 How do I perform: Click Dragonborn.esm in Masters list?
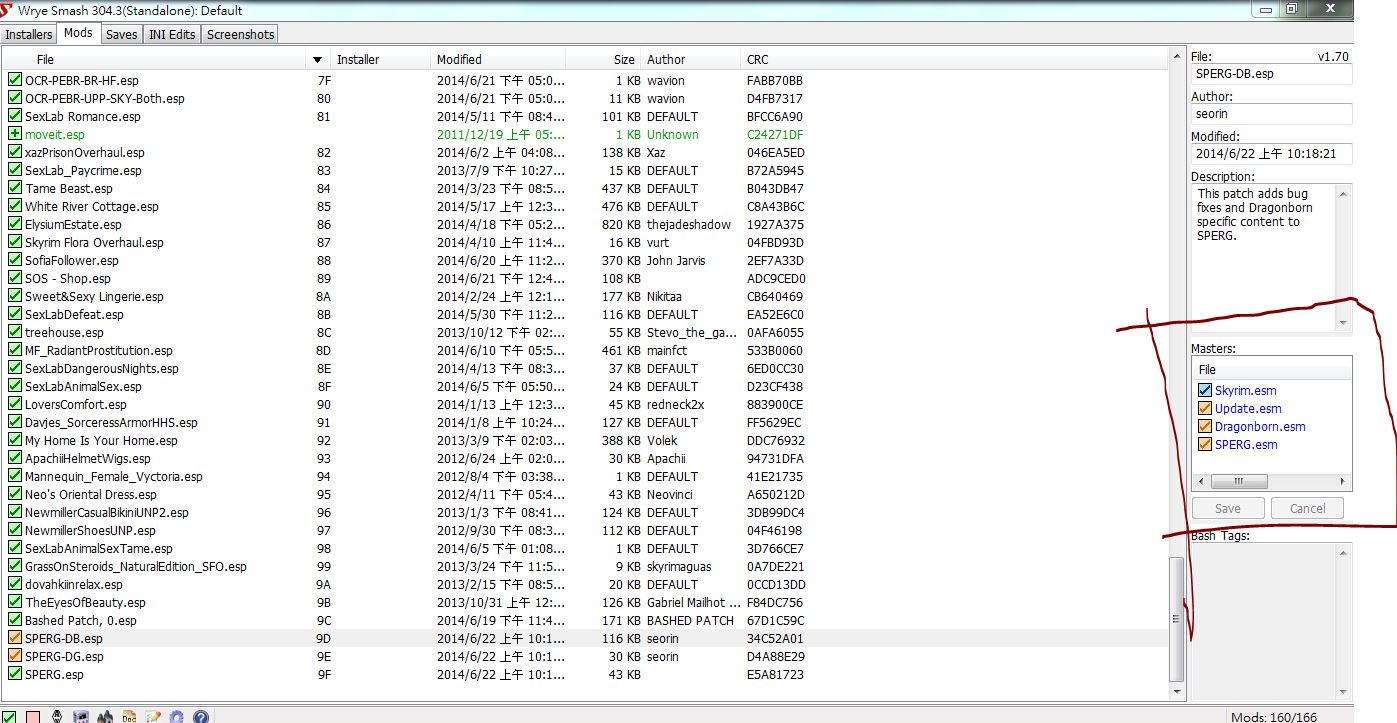(1260, 426)
